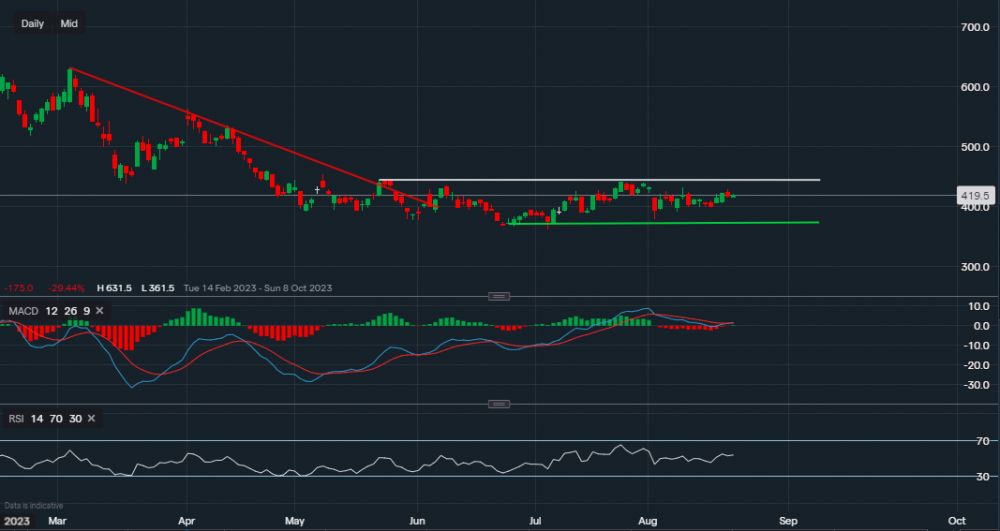Grab the resize handle above MACD panel
This screenshot has height=531, width=1000.
[x=498, y=296]
